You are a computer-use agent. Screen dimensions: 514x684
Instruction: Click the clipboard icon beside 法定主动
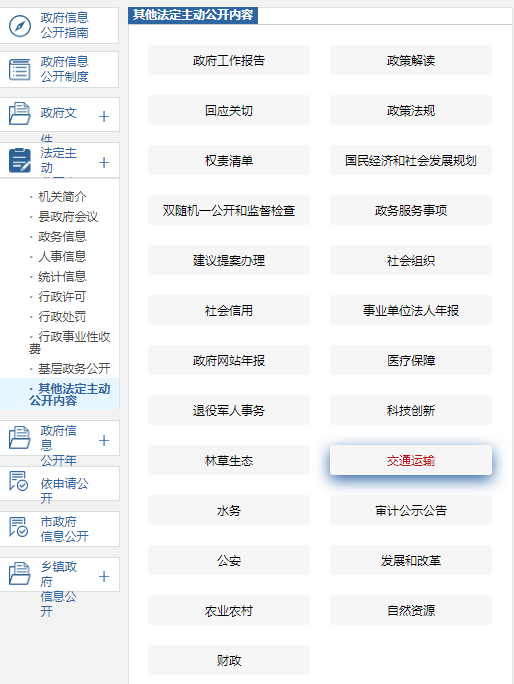pos(20,160)
